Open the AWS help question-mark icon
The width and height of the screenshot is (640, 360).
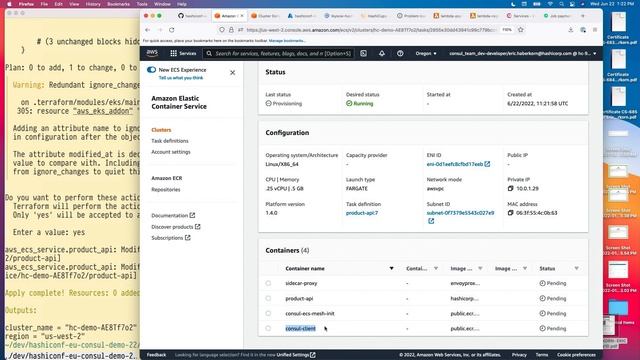click(400, 53)
